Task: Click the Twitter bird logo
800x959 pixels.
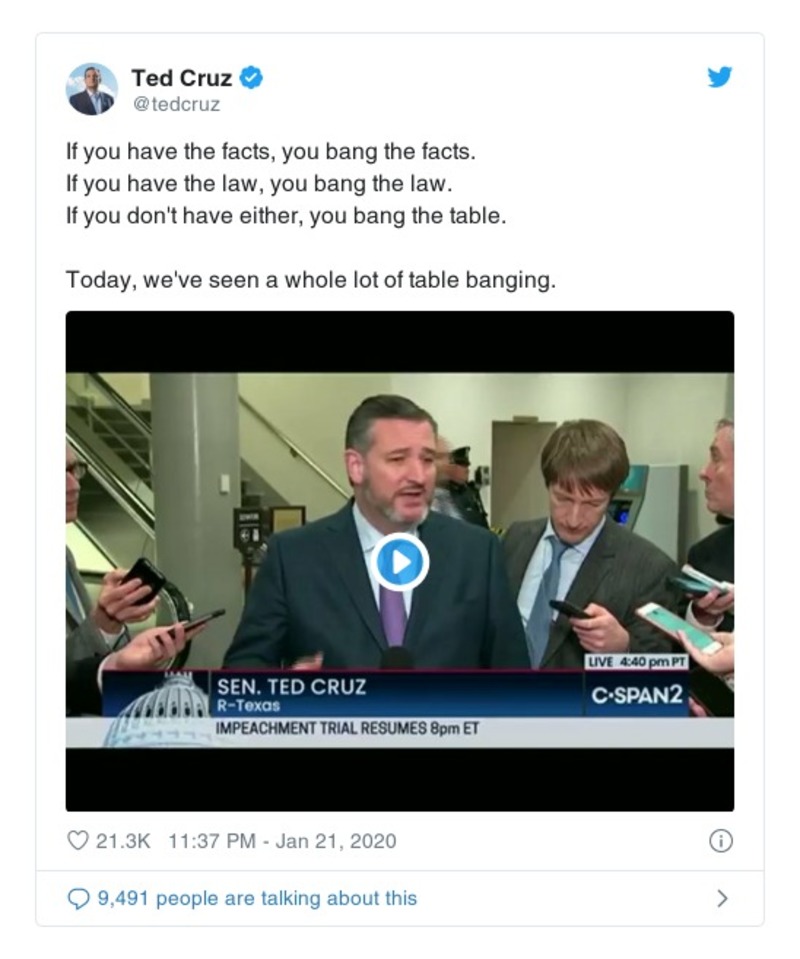Action: click(x=719, y=75)
